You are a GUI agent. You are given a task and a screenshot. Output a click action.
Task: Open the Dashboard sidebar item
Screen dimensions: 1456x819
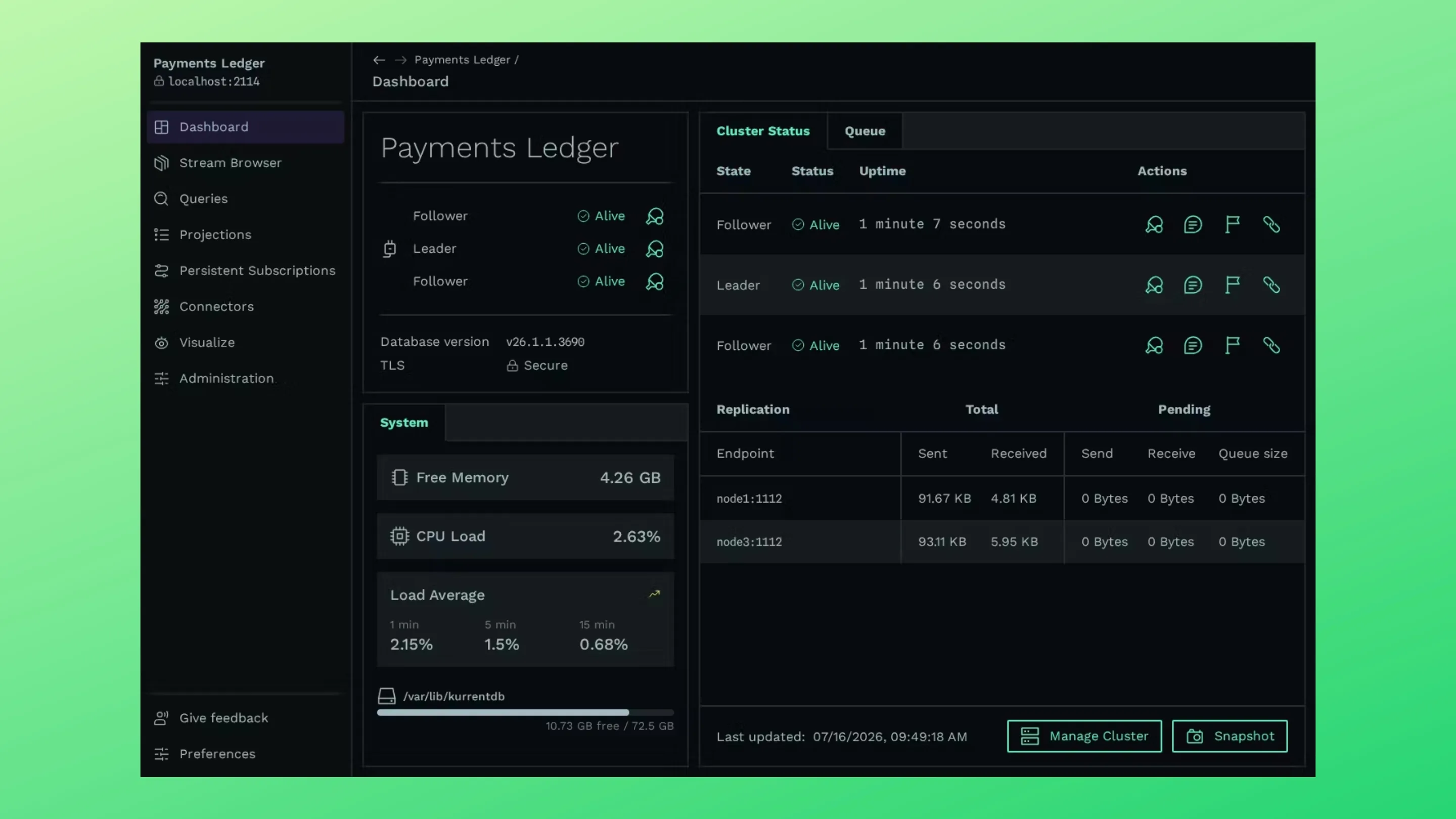(245, 126)
